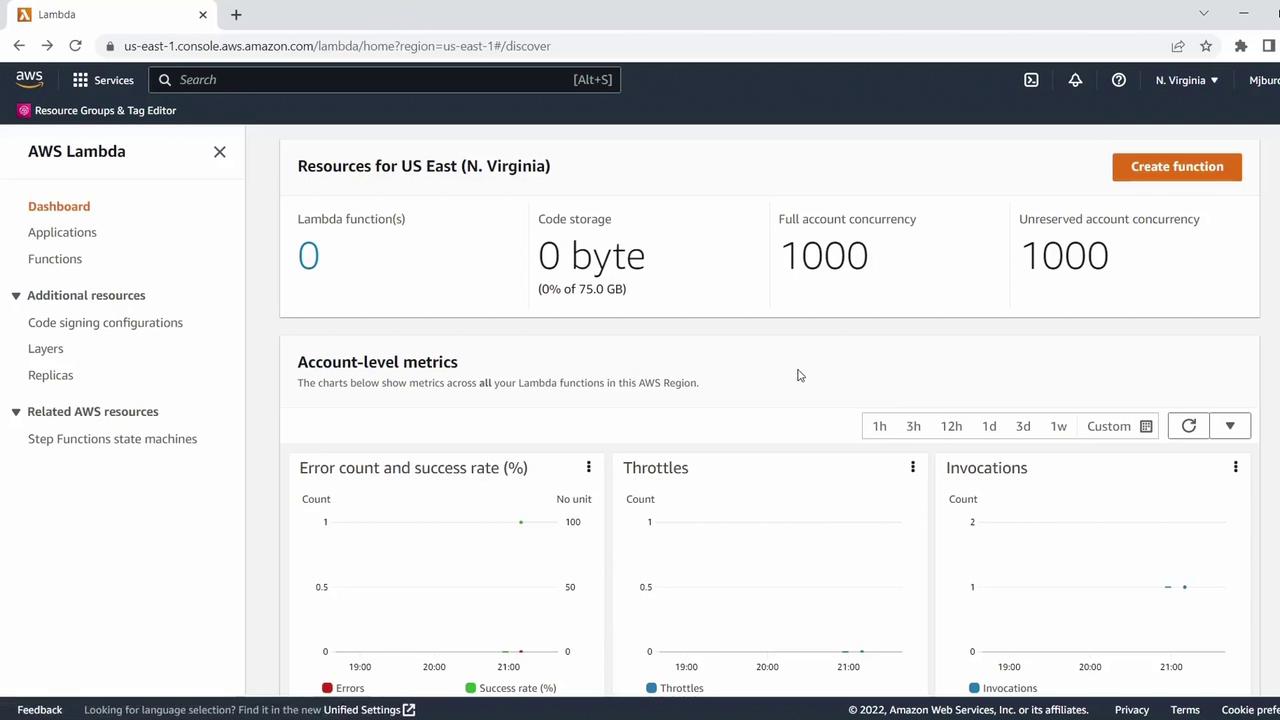Select the 1h time range
This screenshot has height=720, width=1280.
click(x=879, y=426)
